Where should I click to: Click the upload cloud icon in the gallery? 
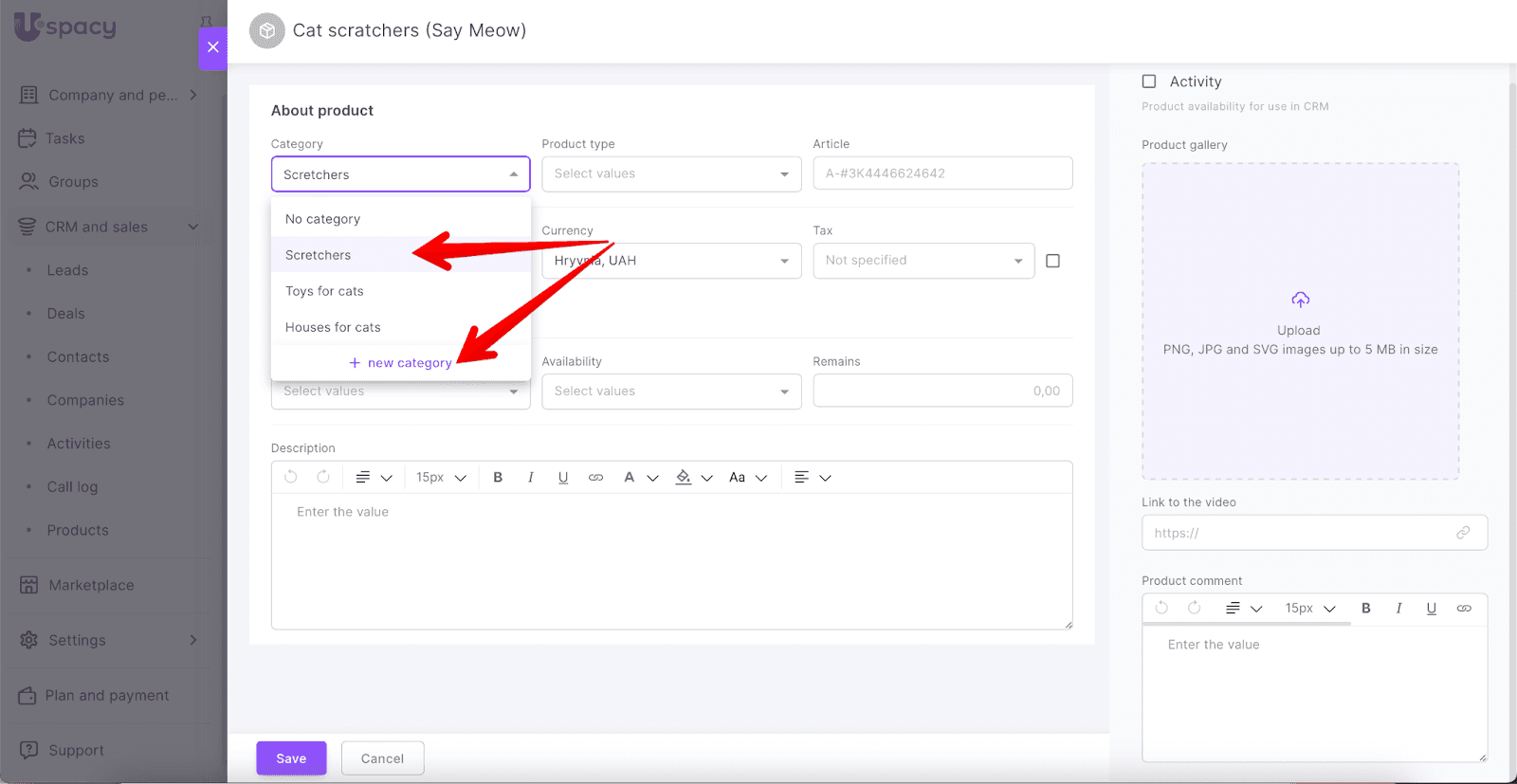(x=1300, y=301)
